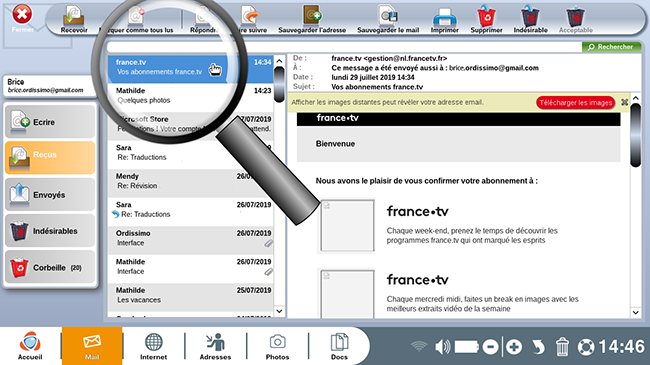Click the Brice account box
The width and height of the screenshot is (650, 365).
coord(50,86)
